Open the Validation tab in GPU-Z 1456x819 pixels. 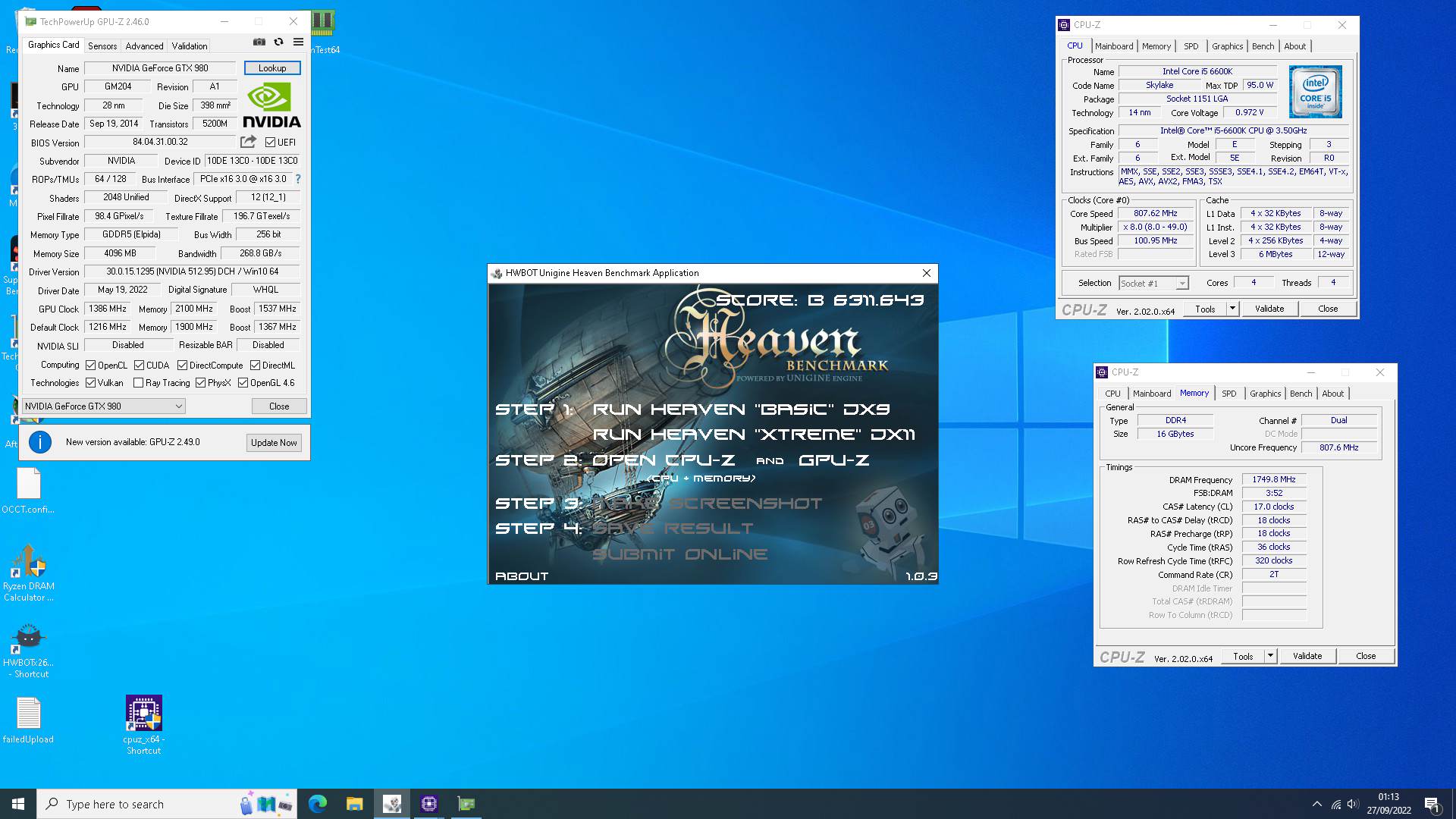point(190,46)
